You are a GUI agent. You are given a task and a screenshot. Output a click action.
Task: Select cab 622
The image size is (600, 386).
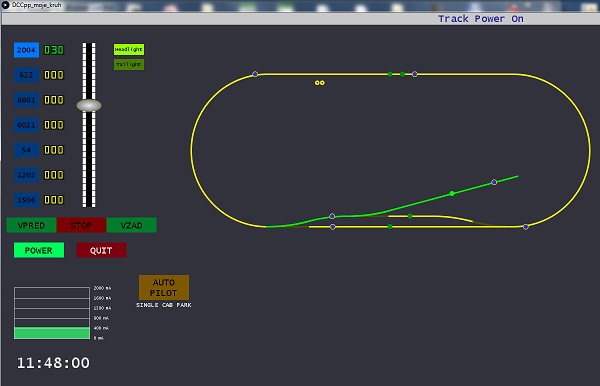[x=26, y=75]
